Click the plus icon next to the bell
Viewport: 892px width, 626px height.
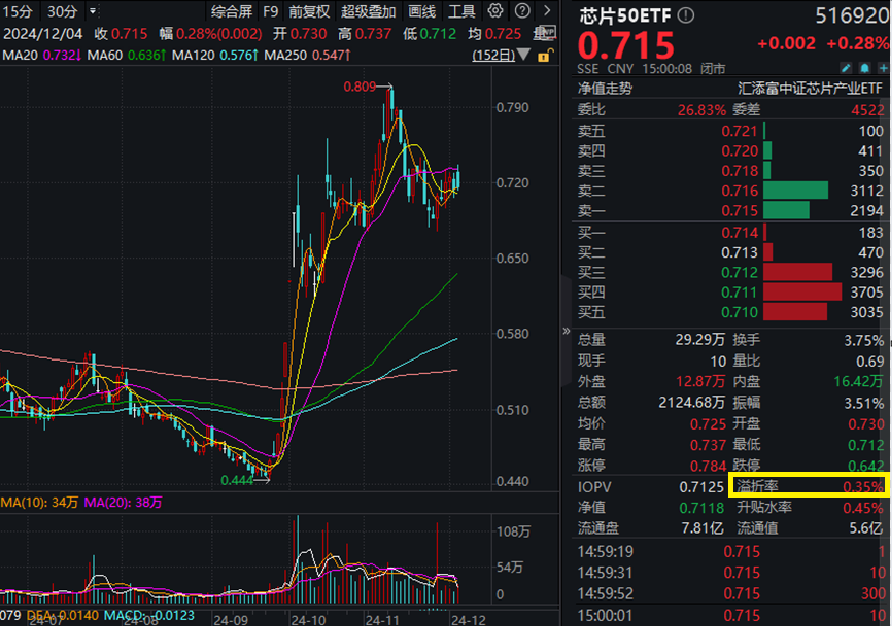pyautogui.click(x=884, y=67)
